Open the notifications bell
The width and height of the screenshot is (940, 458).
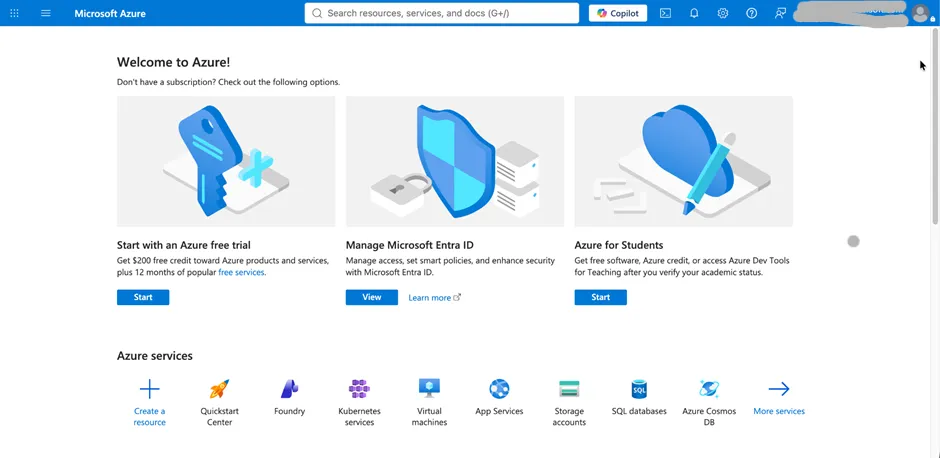pyautogui.click(x=694, y=13)
